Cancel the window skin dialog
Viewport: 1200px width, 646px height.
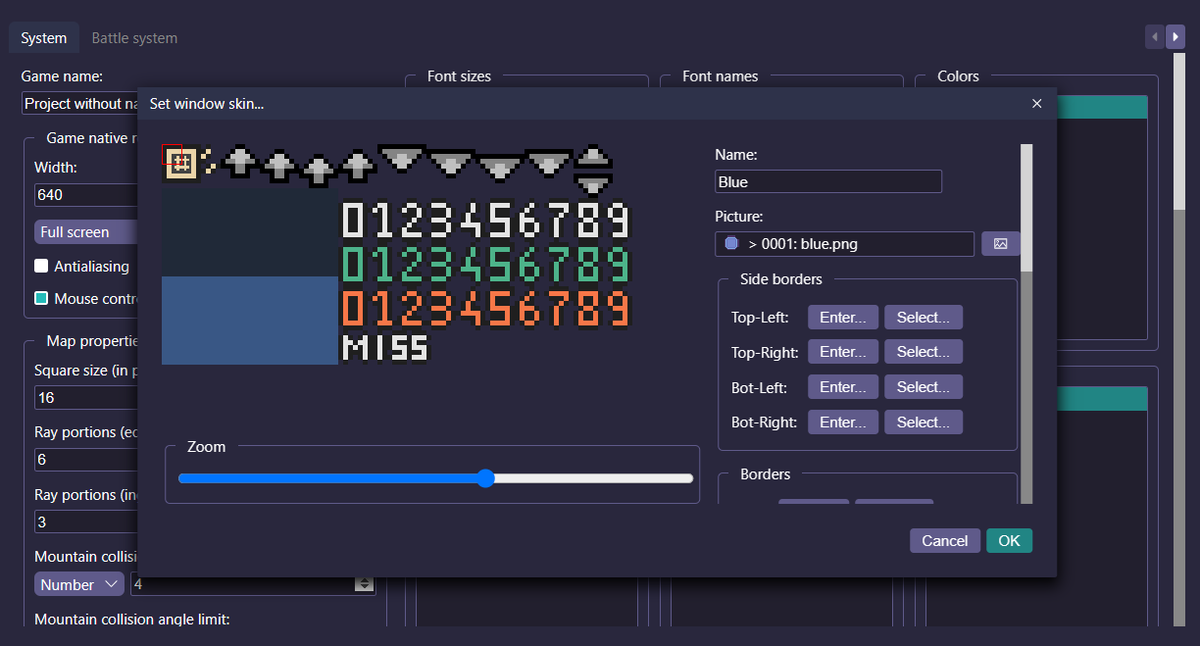pos(945,540)
